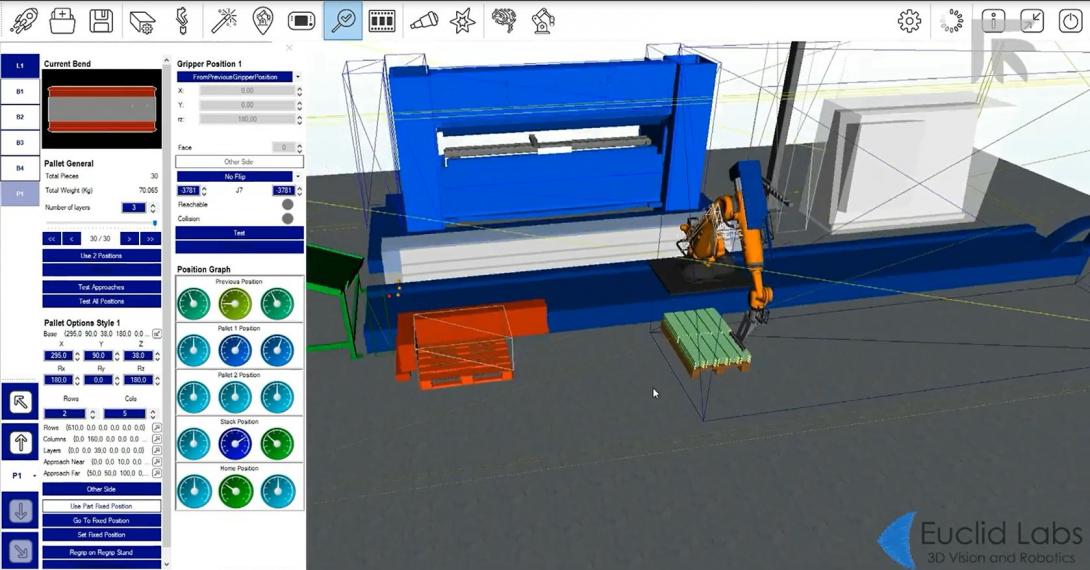Open the FromPreviousGripperPosition dropdown
Screen dimensions: 1090x570
click(x=239, y=77)
